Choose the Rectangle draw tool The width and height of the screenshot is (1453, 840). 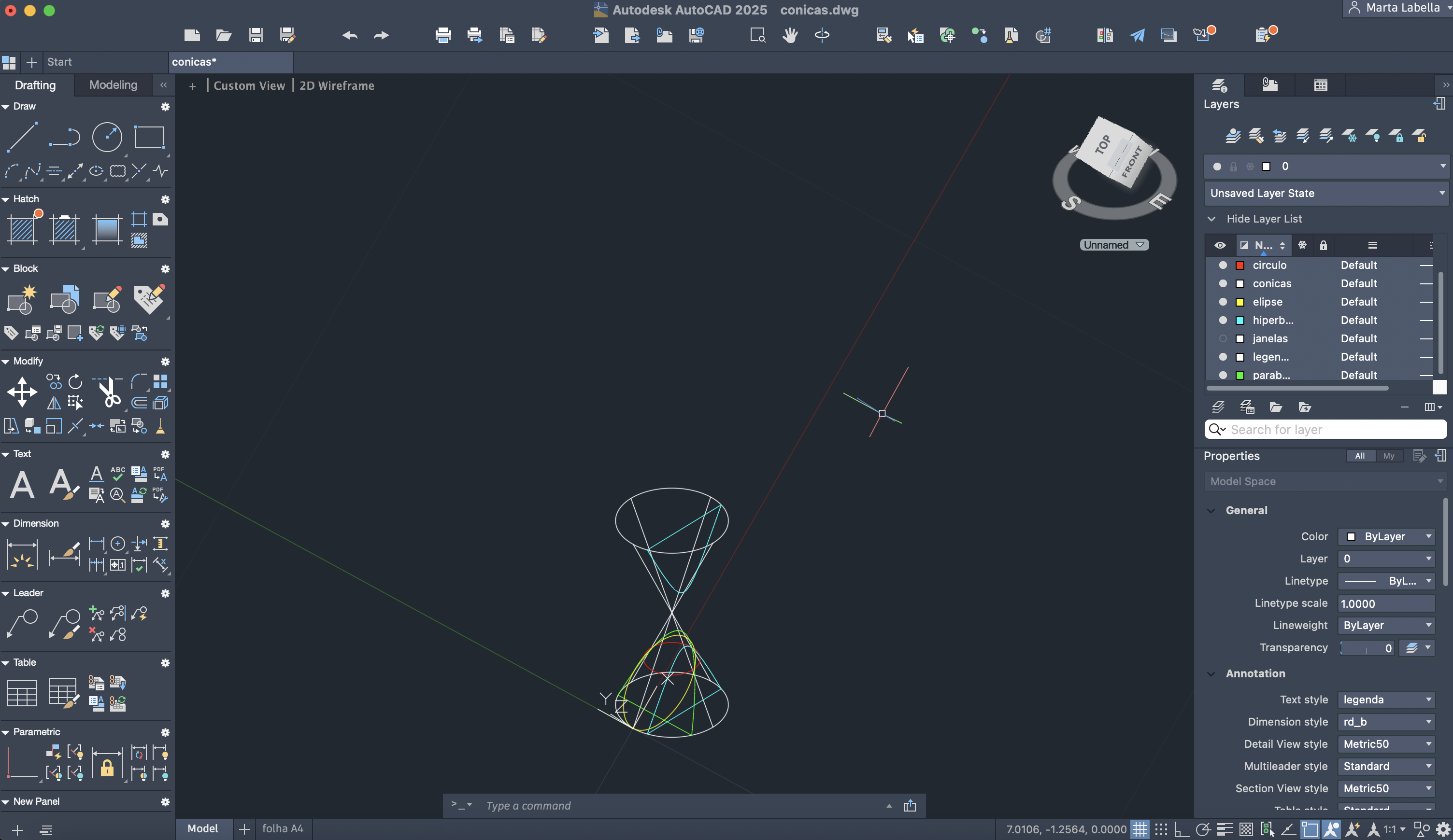tap(149, 137)
